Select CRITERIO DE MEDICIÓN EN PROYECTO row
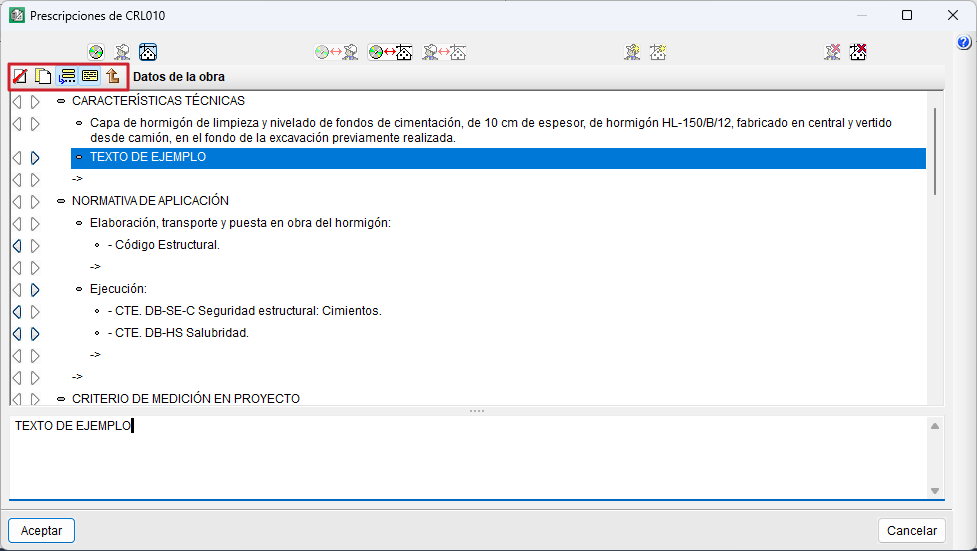This screenshot has height=551, width=977. [x=186, y=399]
